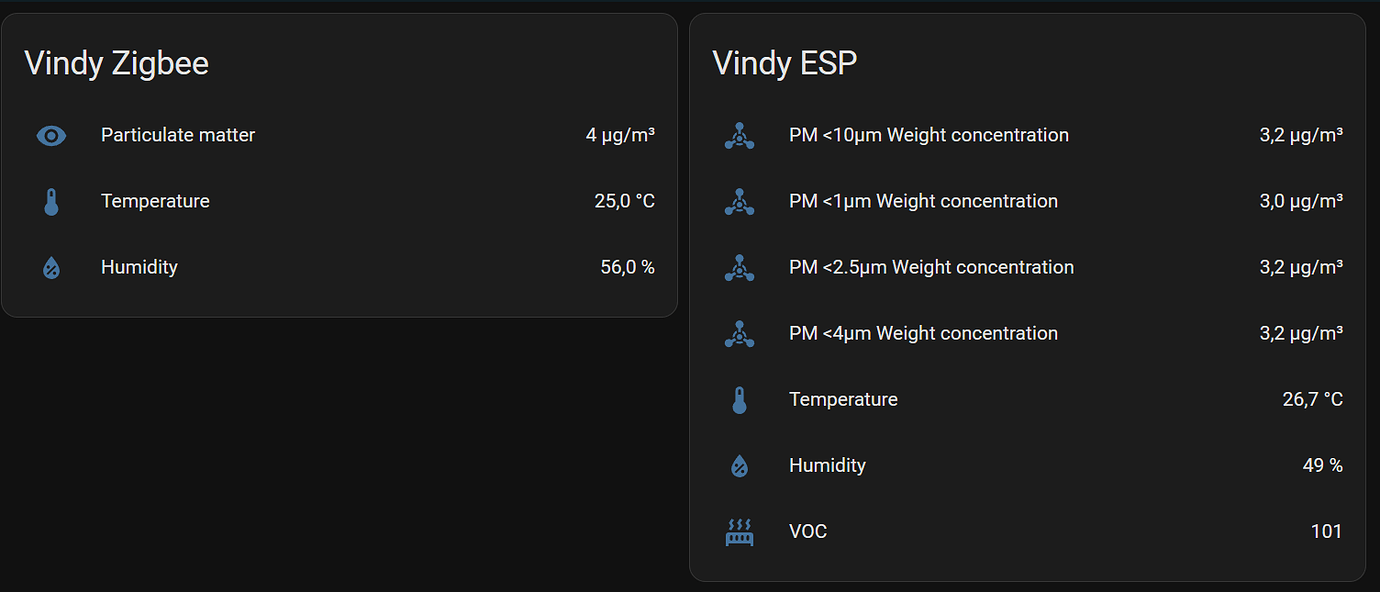Select PM <10µm Weight concentration row
The width and height of the screenshot is (1380, 592).
1027,135
